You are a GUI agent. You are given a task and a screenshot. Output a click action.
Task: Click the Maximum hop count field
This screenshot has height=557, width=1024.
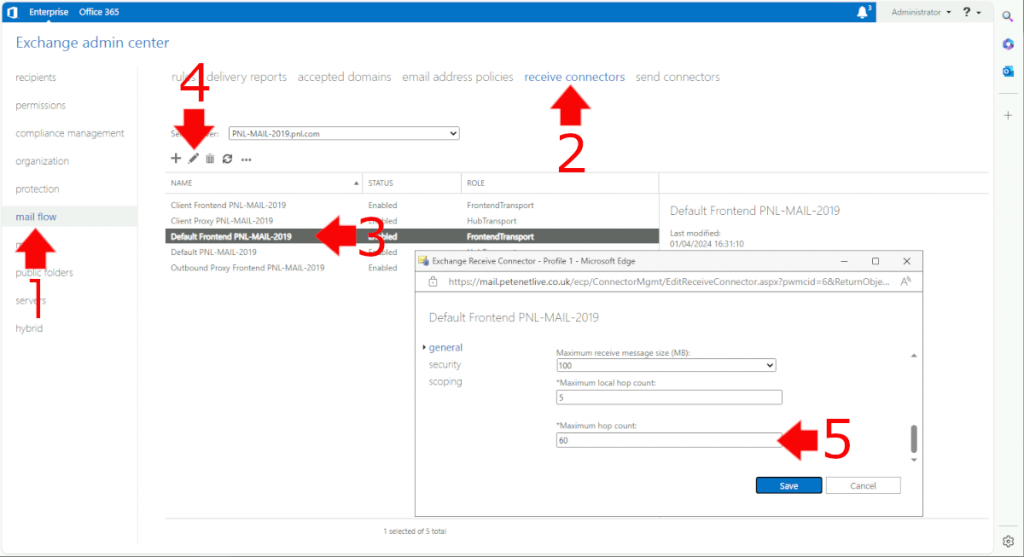pyautogui.click(x=668, y=440)
